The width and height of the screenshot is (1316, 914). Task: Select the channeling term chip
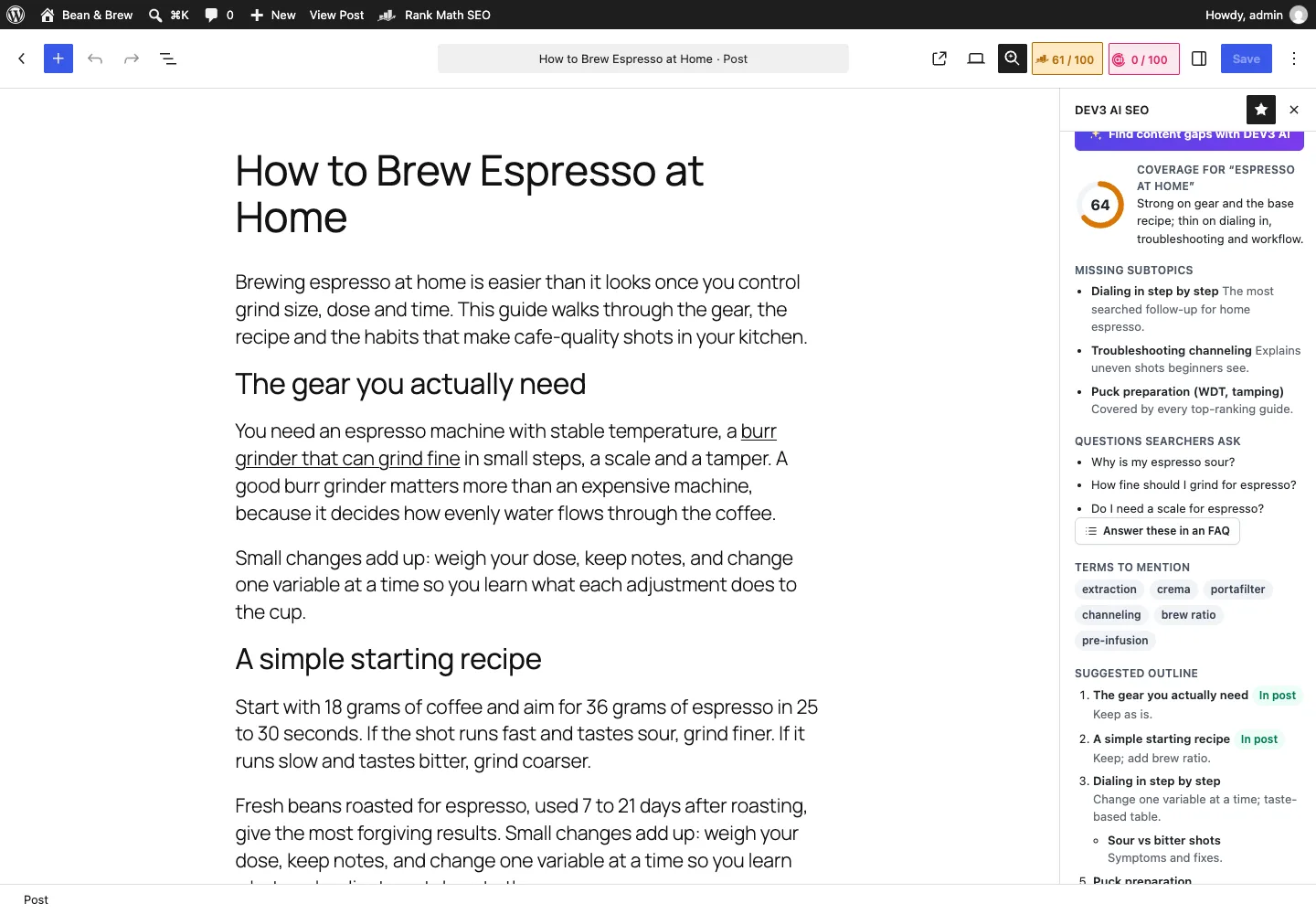pos(1111,615)
